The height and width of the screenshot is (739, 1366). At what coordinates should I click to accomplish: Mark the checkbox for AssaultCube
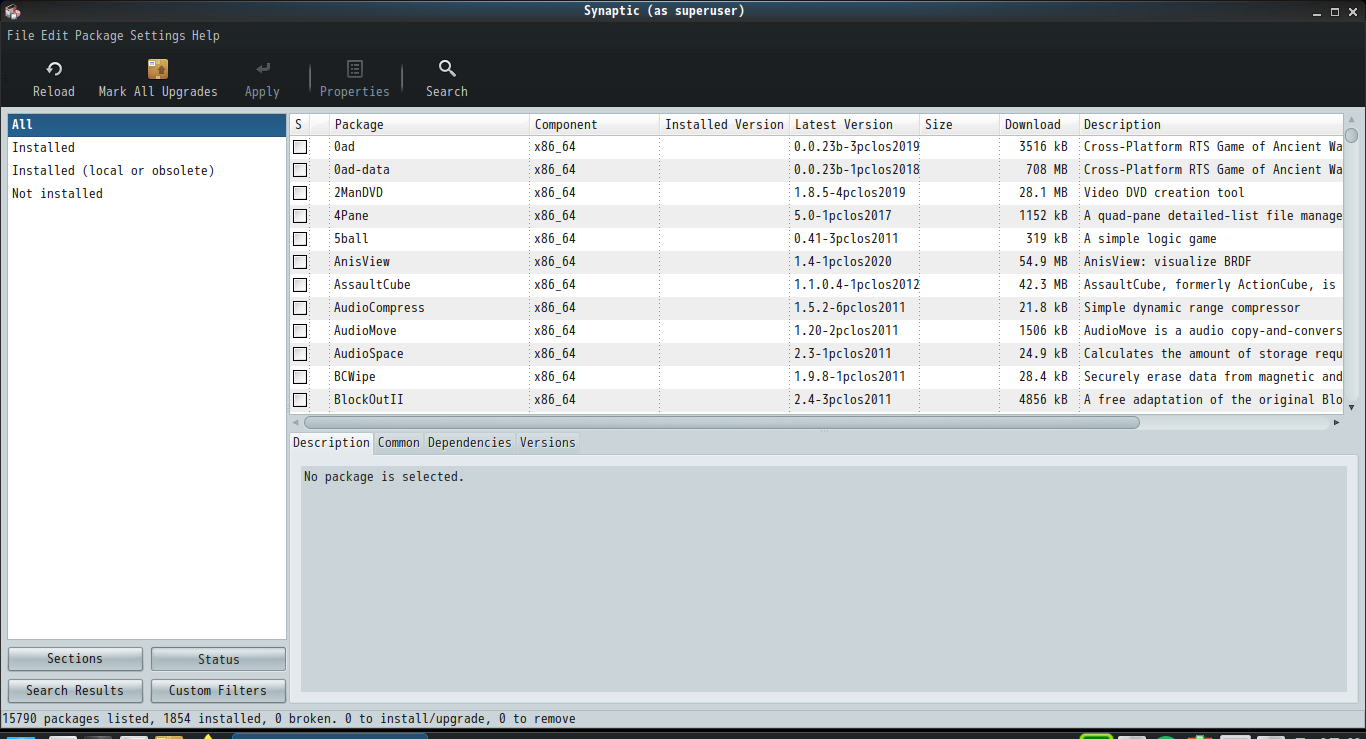point(300,285)
